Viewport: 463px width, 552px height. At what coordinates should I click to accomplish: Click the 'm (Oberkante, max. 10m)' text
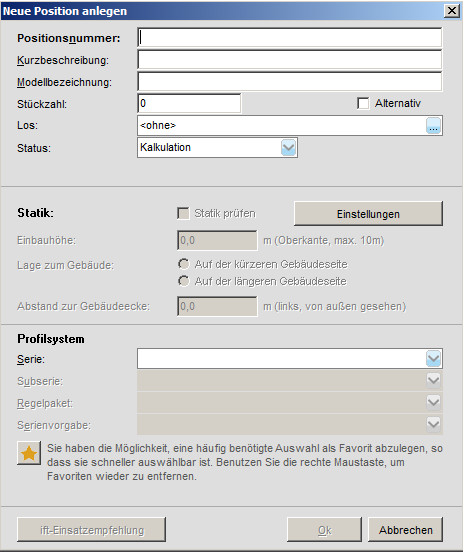click(324, 240)
